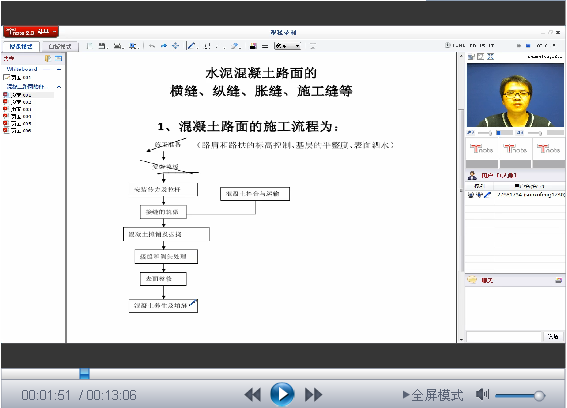Switch to the second mode tab

coord(60,46)
